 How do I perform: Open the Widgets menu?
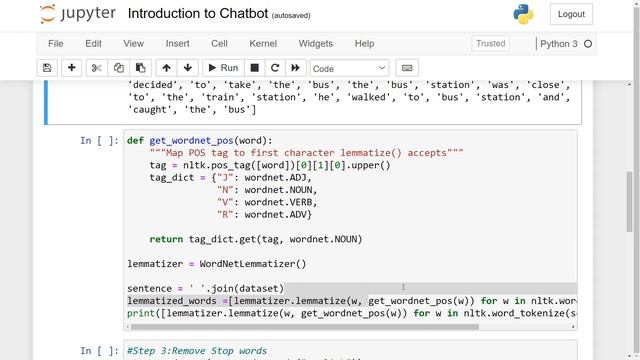[316, 44]
